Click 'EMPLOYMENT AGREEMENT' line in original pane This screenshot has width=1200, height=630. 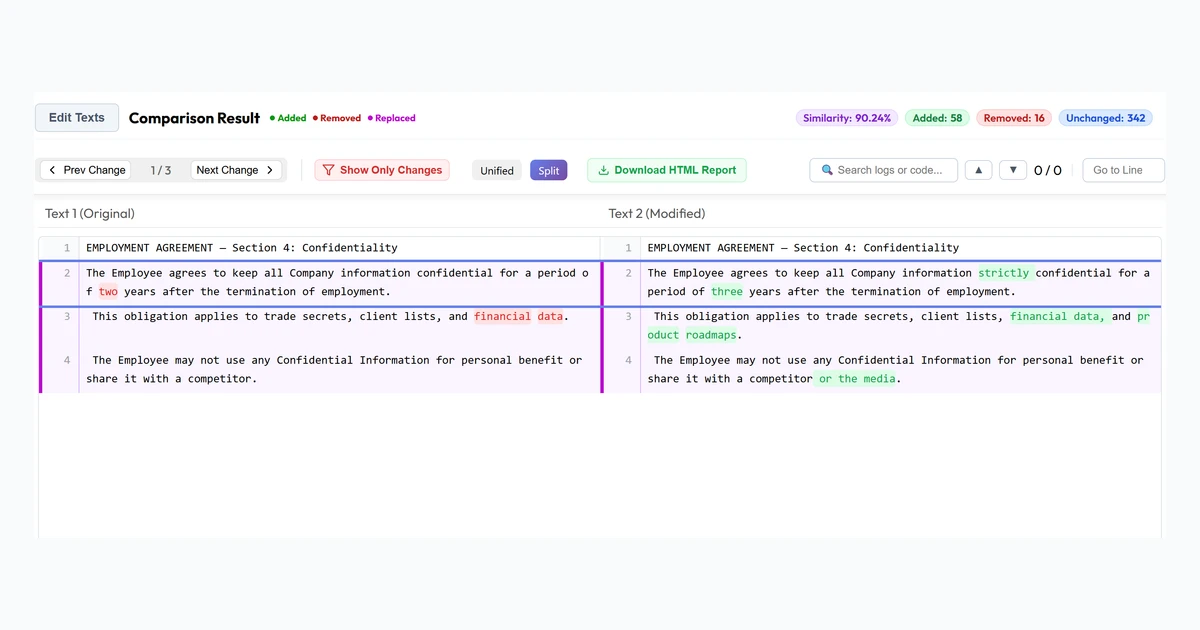[242, 247]
